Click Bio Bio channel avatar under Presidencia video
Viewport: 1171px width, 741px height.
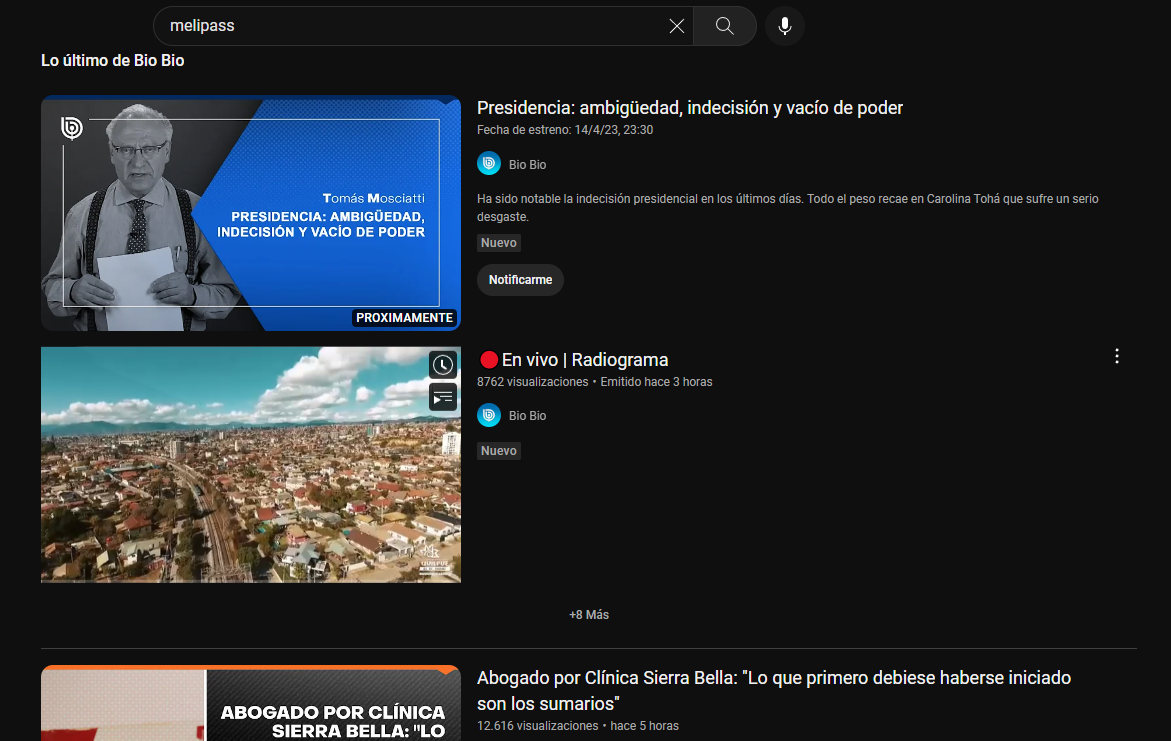point(489,164)
